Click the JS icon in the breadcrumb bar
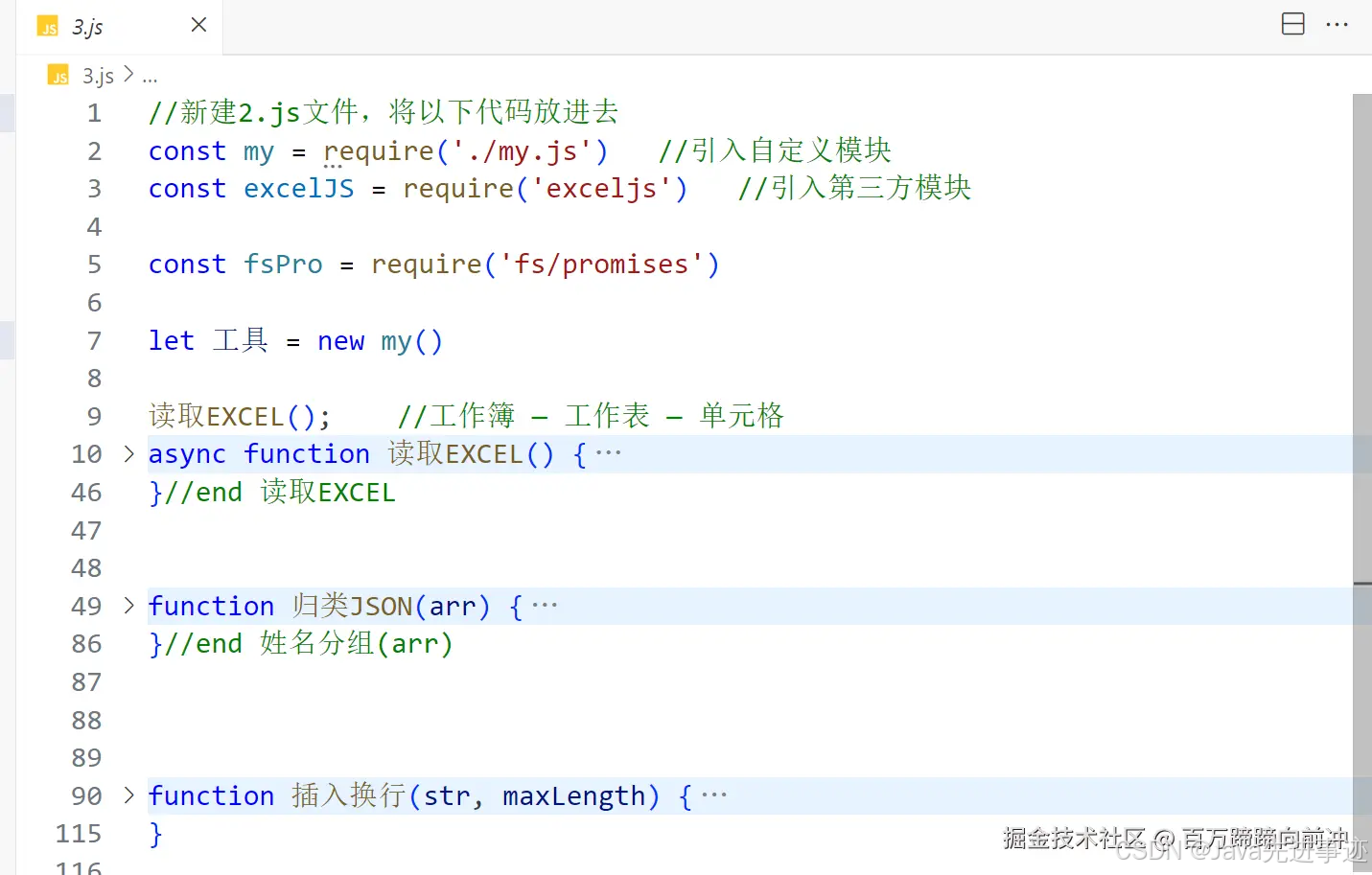 coord(58,75)
